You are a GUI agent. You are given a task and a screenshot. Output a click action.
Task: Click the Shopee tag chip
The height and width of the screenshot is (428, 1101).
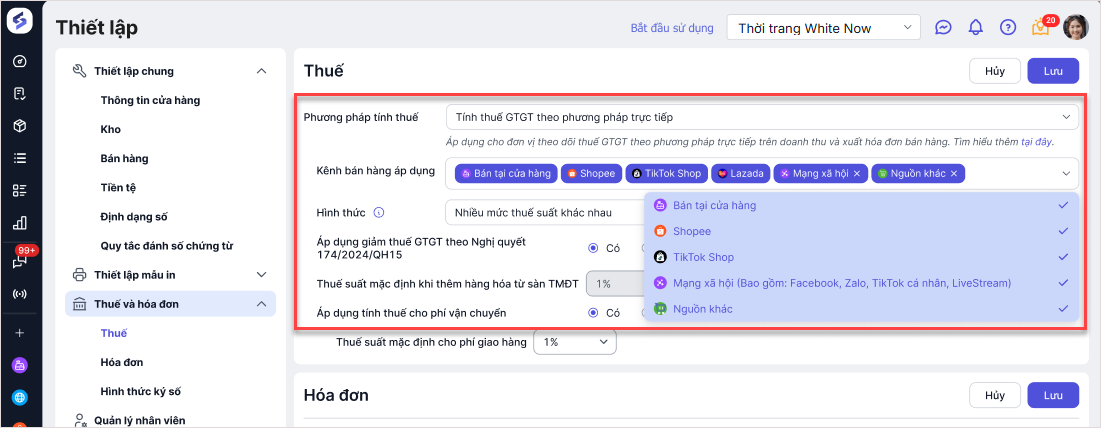pyautogui.click(x=593, y=174)
